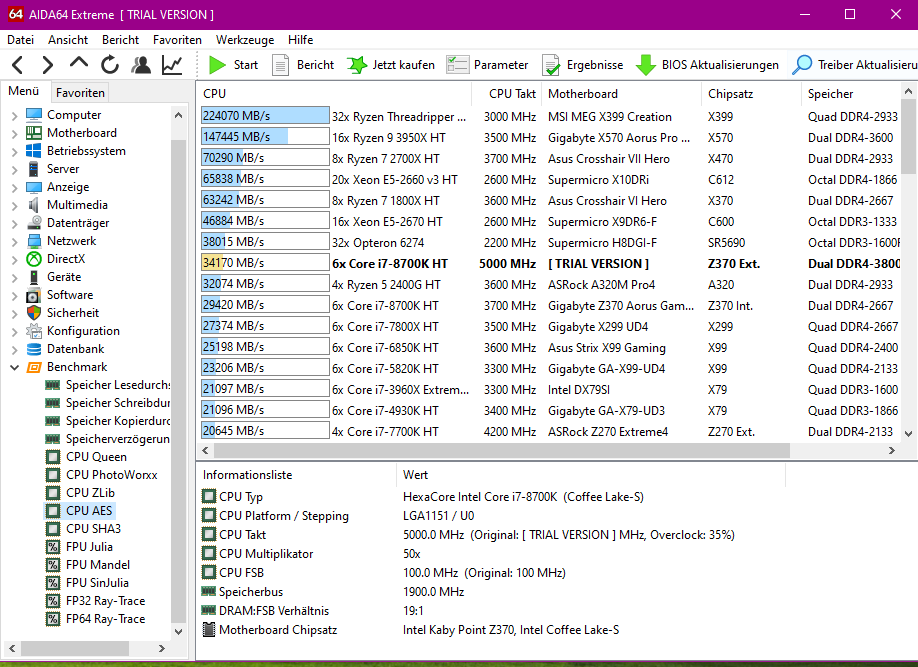Viewport: 918px width, 667px height.
Task: Select Konfiguration gear icon in the tree
Action: [x=34, y=331]
